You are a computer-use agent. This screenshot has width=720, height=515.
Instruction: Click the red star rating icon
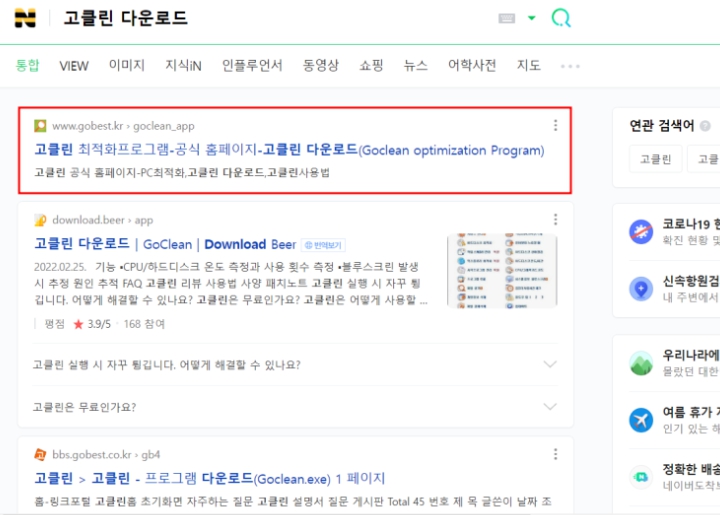tap(79, 325)
